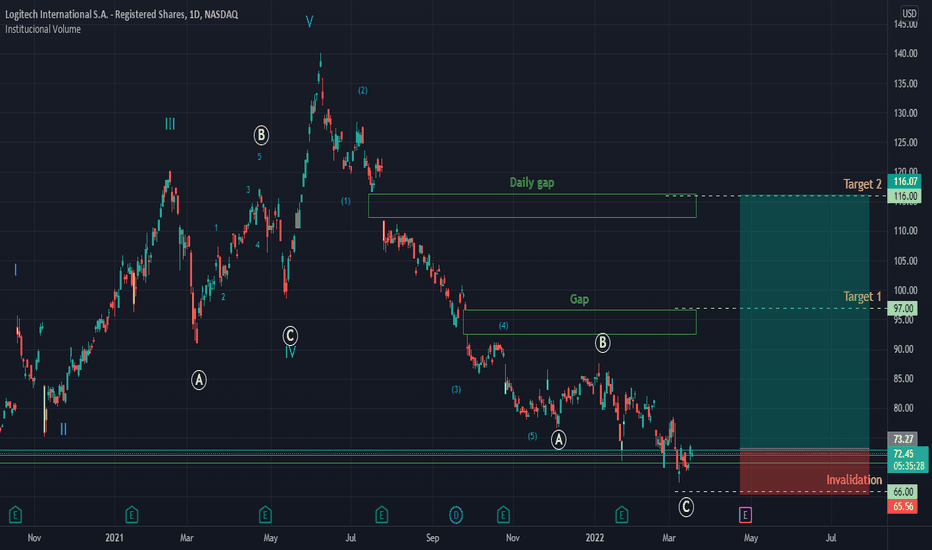Select circled A label between waves II and IV
The image size is (932, 550).
click(199, 380)
